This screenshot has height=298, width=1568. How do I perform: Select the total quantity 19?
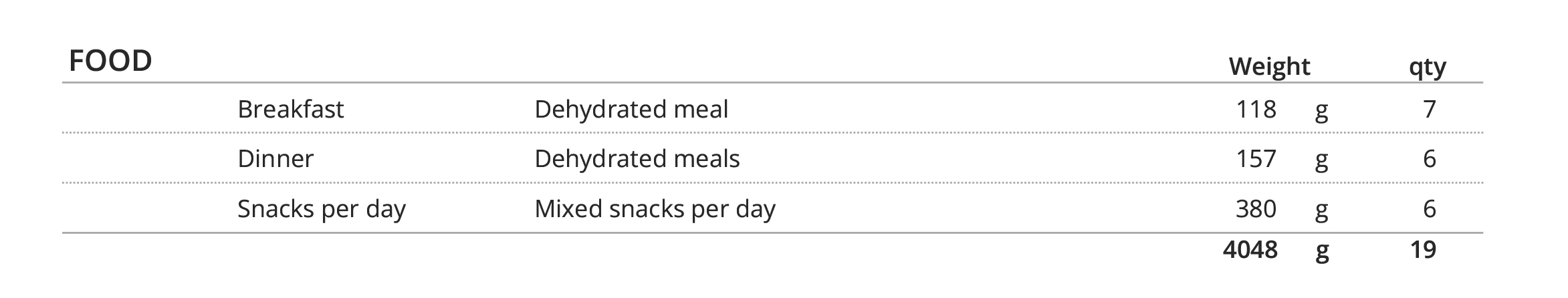[x=1423, y=250]
